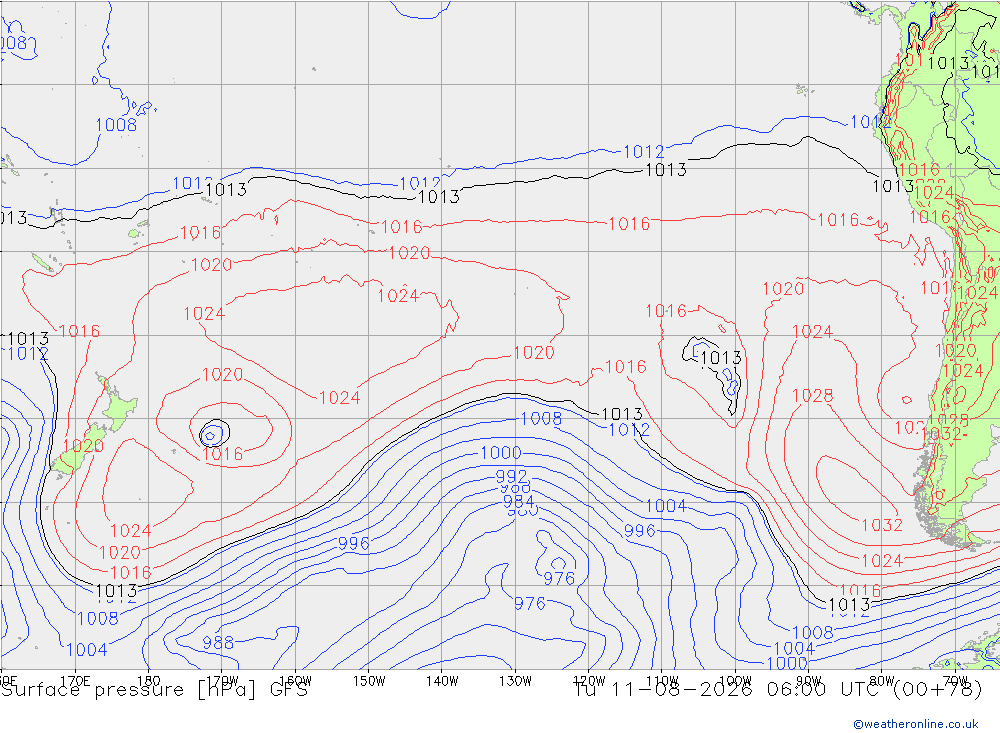The image size is (1000, 733).
Task: Click the 1028 isobar label over the open Pacific
Action: pos(812,396)
